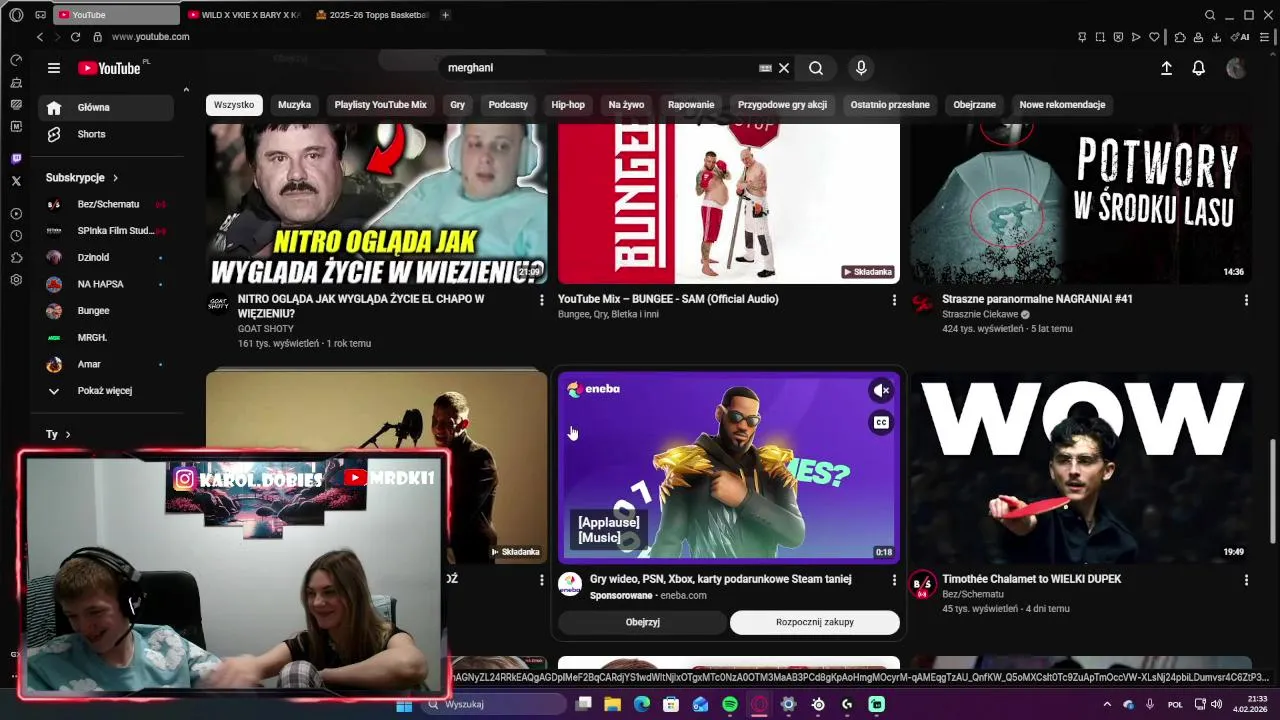Open the Amar subscription
The height and width of the screenshot is (720, 1280).
click(108, 364)
